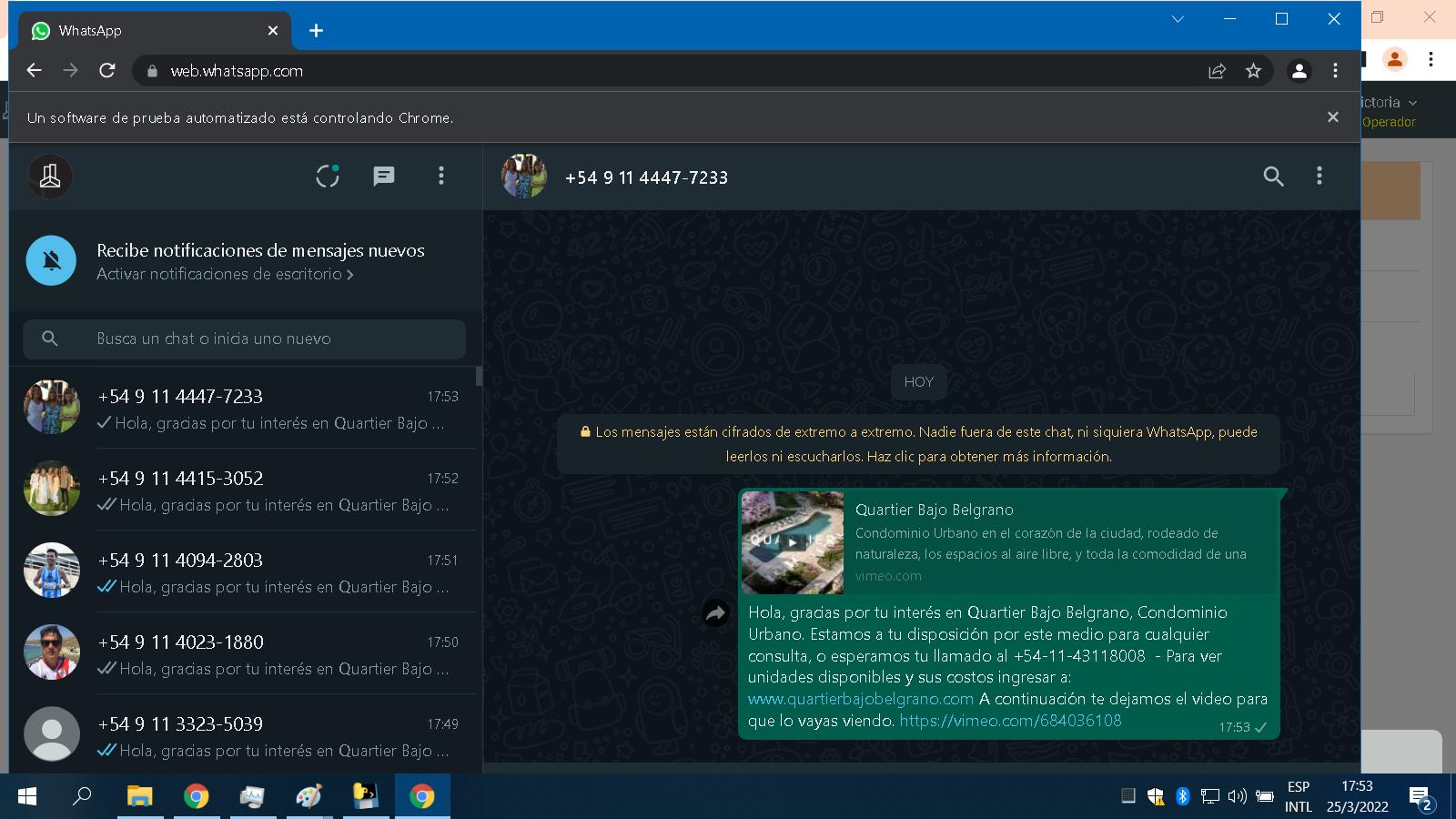Click the end-to-end encryption notice

pos(919,444)
